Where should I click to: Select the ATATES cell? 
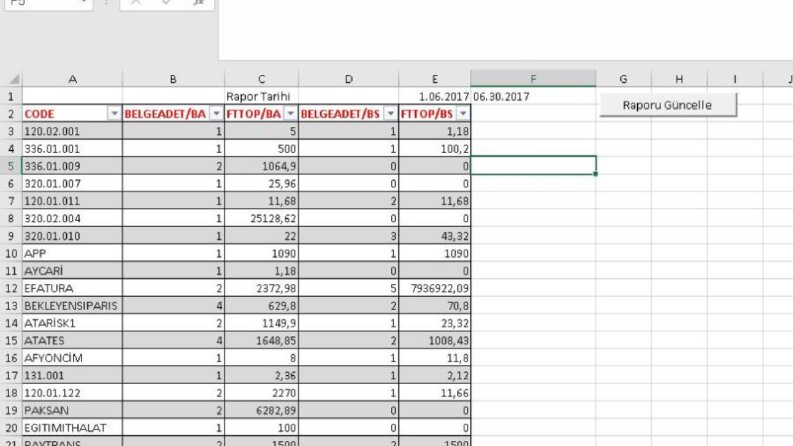tap(72, 340)
